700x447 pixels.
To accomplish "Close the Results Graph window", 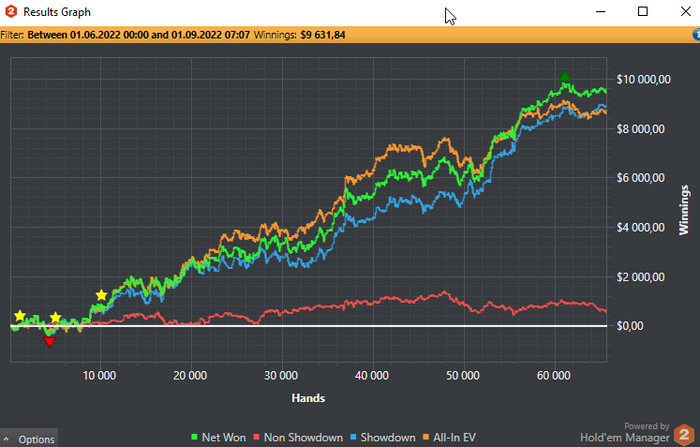I will (x=686, y=12).
